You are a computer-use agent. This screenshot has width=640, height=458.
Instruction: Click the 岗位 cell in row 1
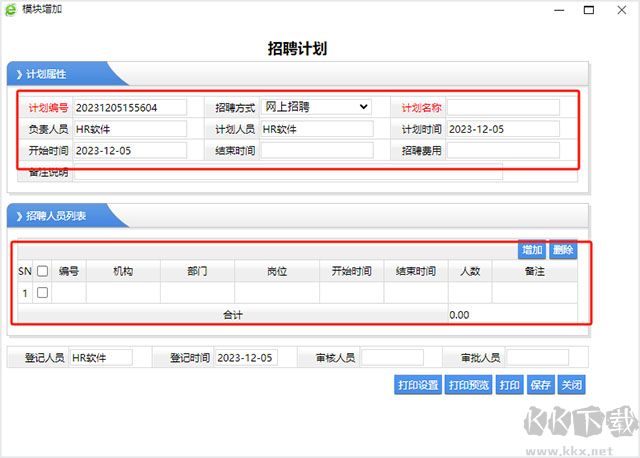(277, 293)
